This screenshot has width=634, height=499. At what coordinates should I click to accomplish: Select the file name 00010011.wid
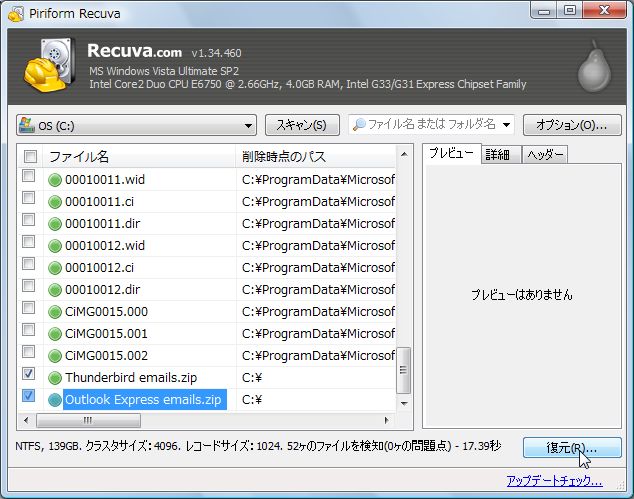tap(105, 180)
